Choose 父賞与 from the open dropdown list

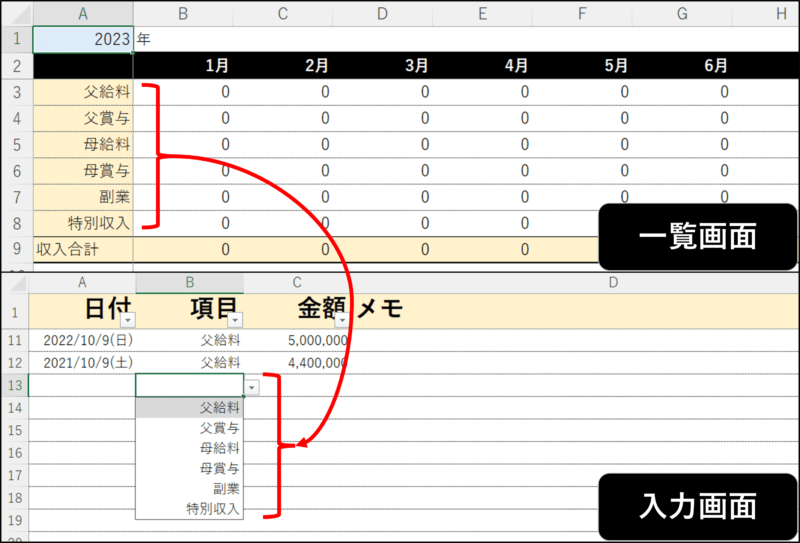point(190,428)
